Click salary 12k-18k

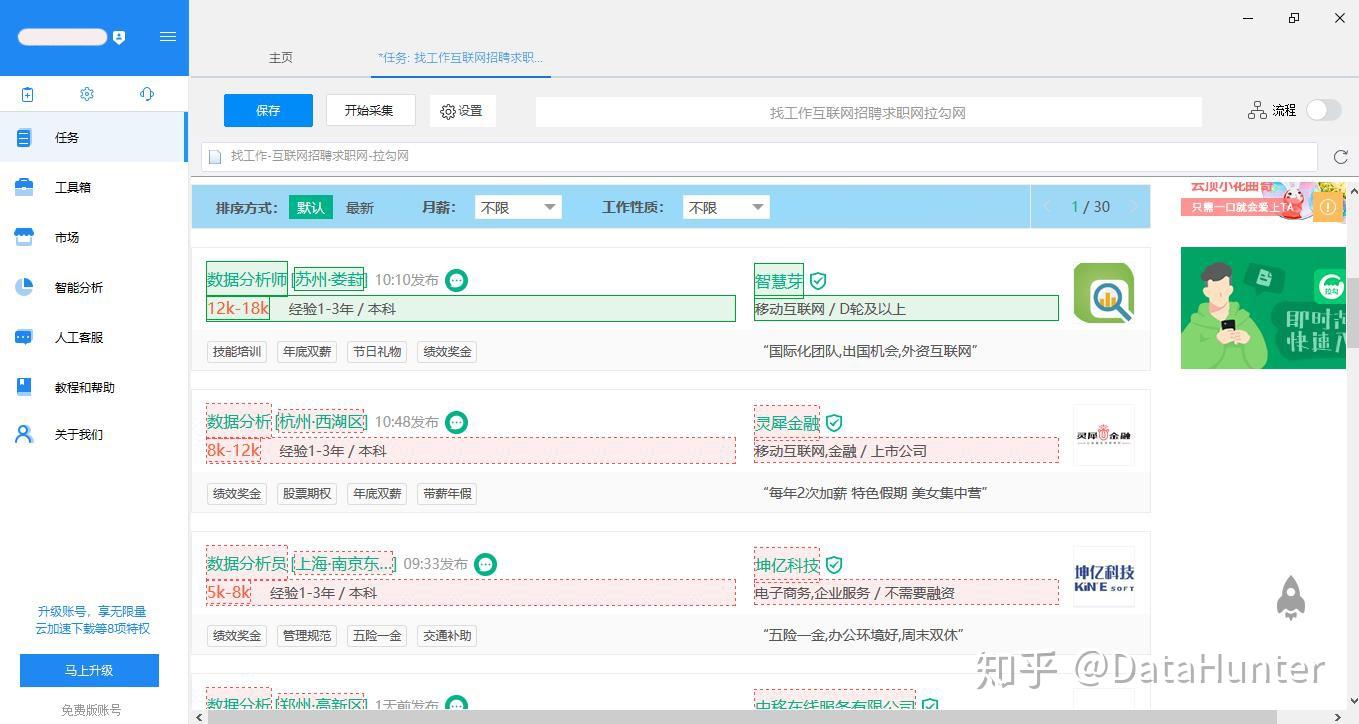click(x=238, y=308)
